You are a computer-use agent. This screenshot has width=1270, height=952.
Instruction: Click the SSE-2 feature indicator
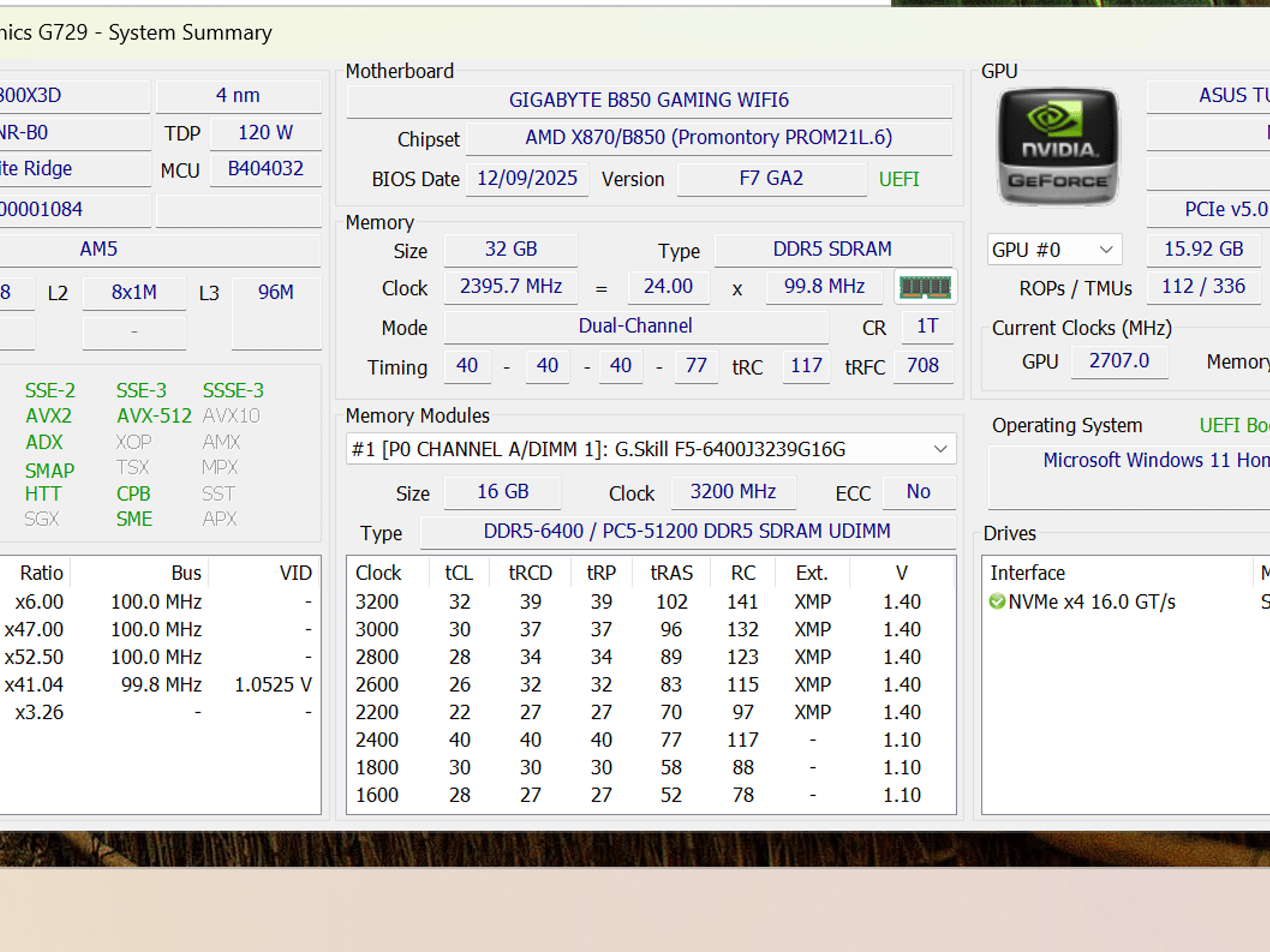50,390
